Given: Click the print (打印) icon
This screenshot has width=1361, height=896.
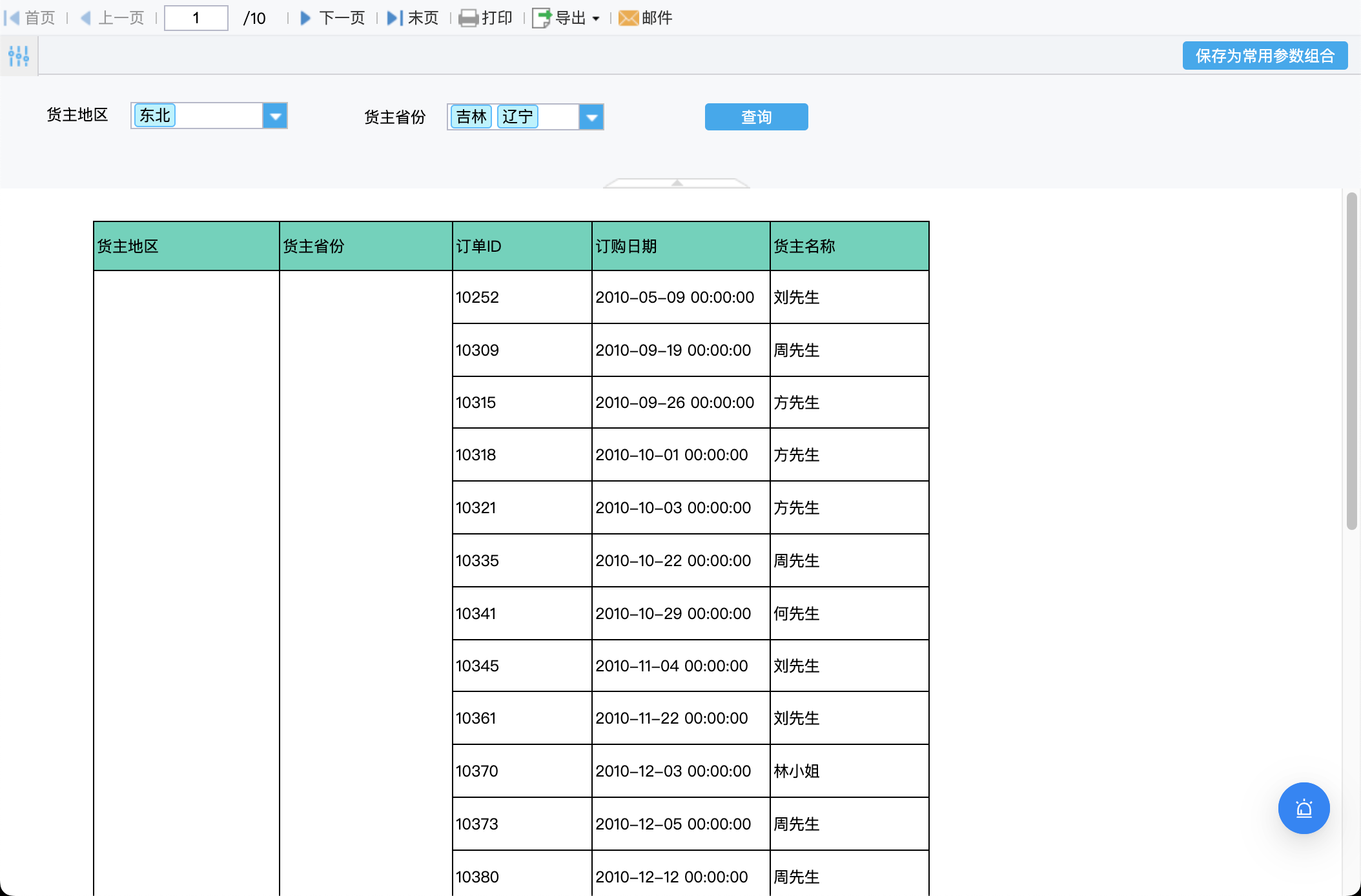Looking at the screenshot, I should [469, 18].
